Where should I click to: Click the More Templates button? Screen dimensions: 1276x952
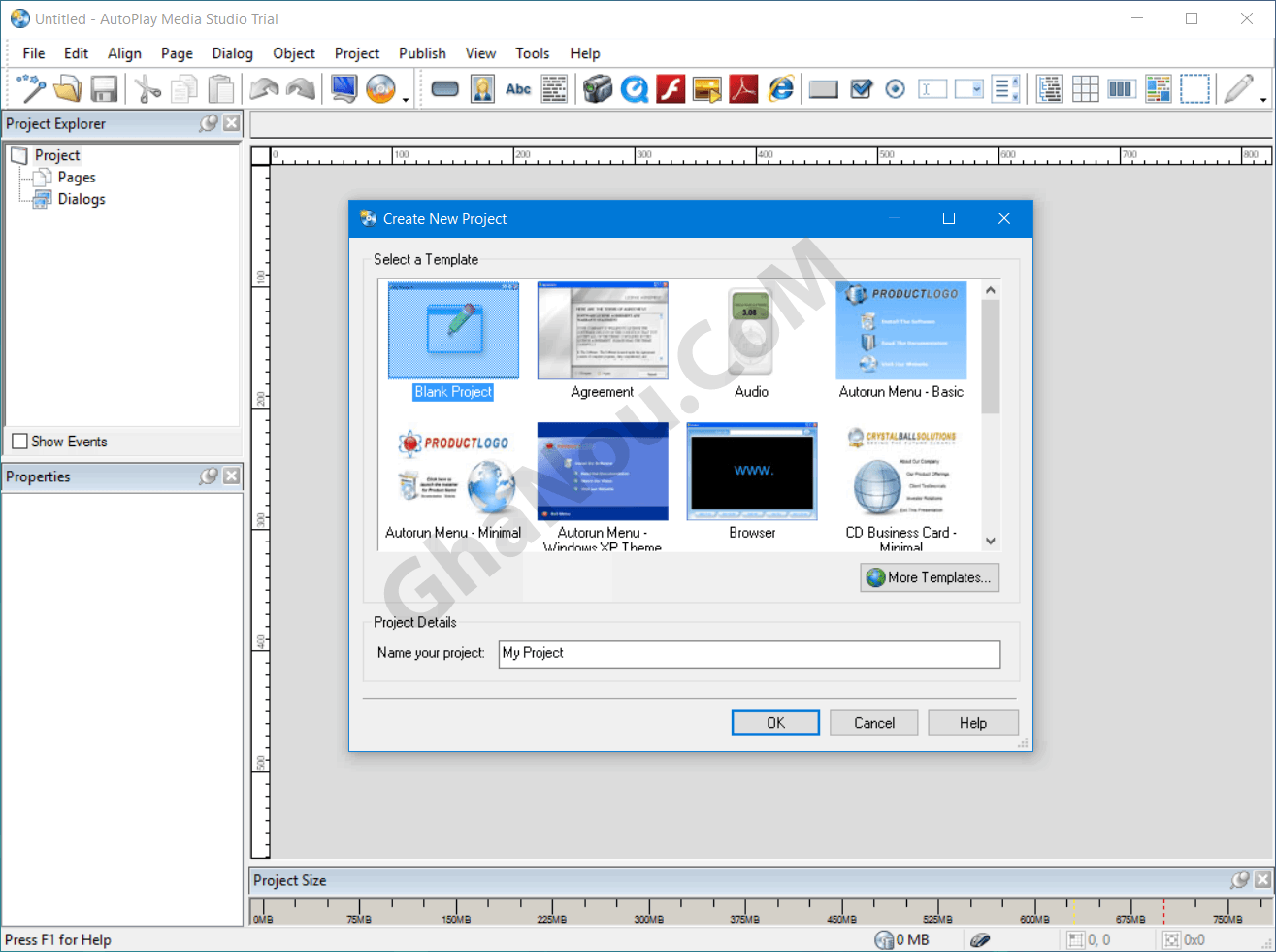click(930, 577)
